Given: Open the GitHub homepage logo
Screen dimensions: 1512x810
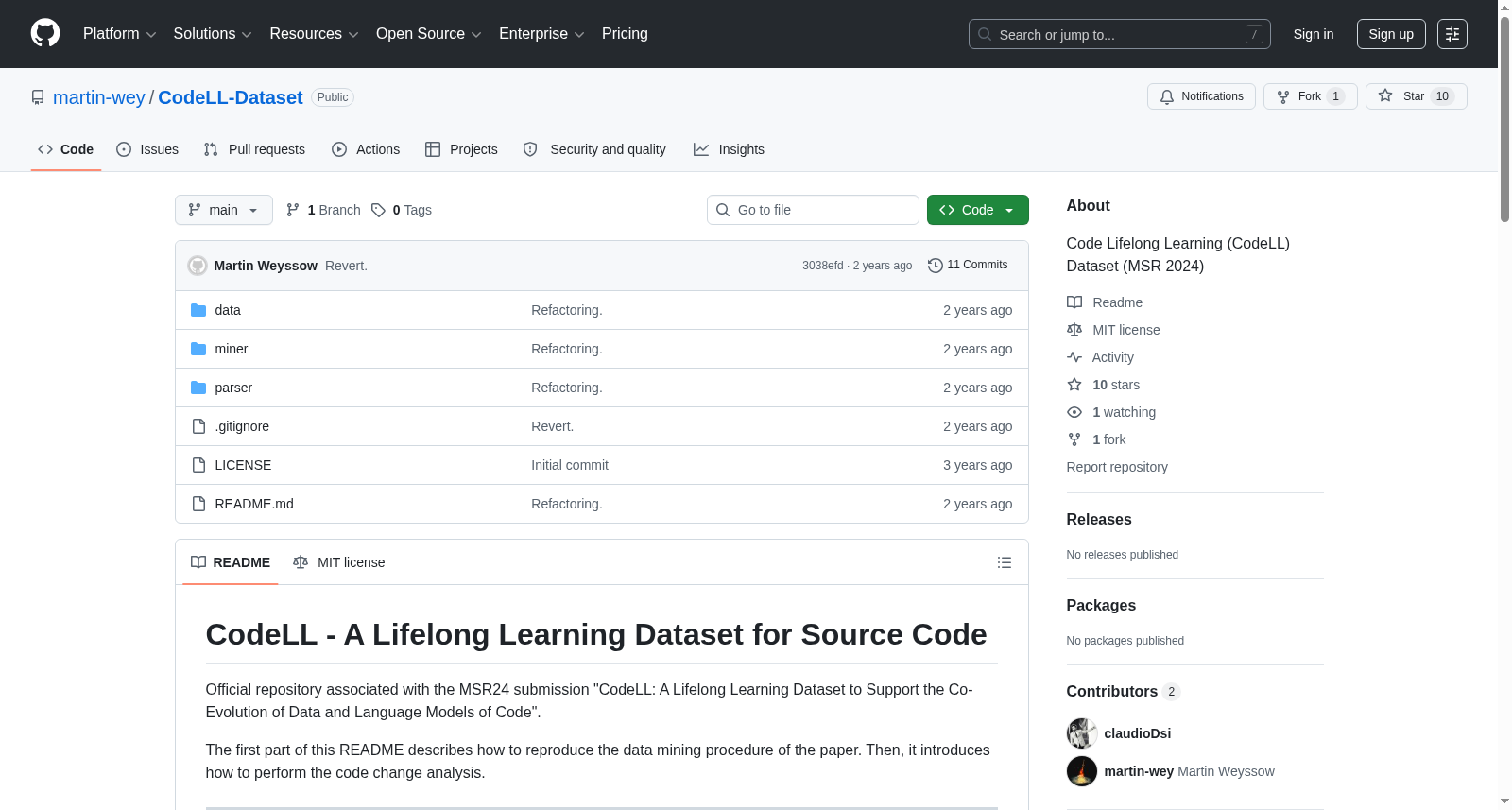Looking at the screenshot, I should pos(45,33).
